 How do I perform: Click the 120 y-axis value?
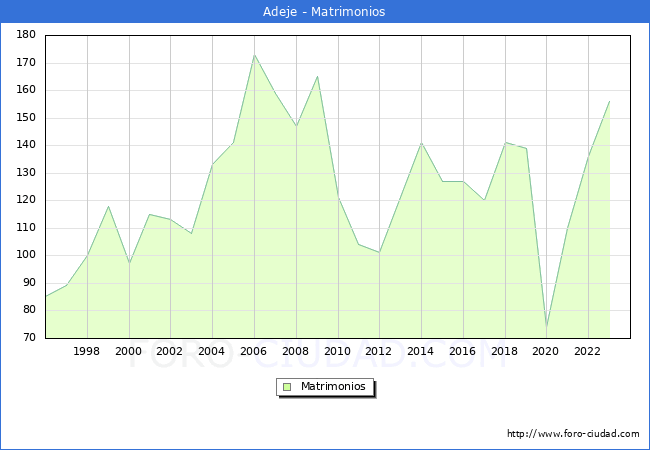pos(26,200)
